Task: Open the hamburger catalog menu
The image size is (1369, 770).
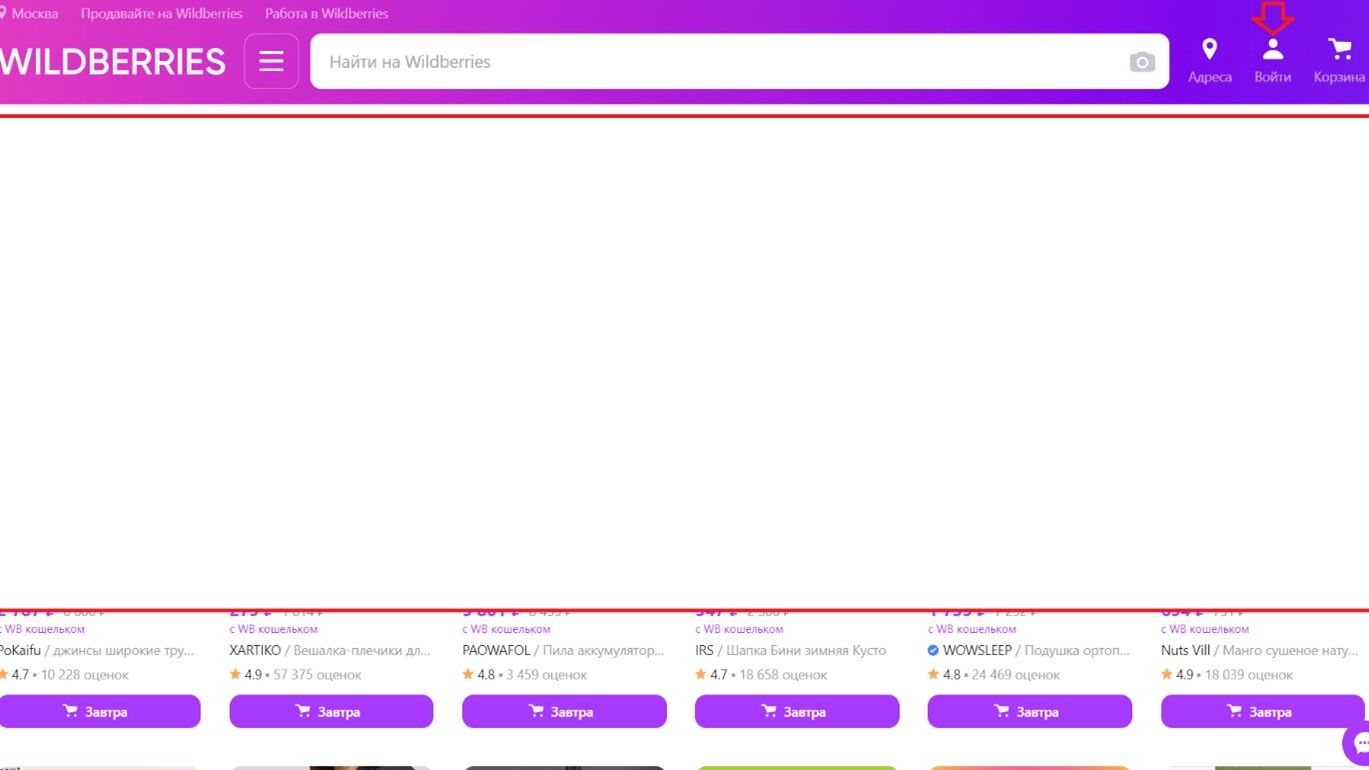Action: pos(271,61)
